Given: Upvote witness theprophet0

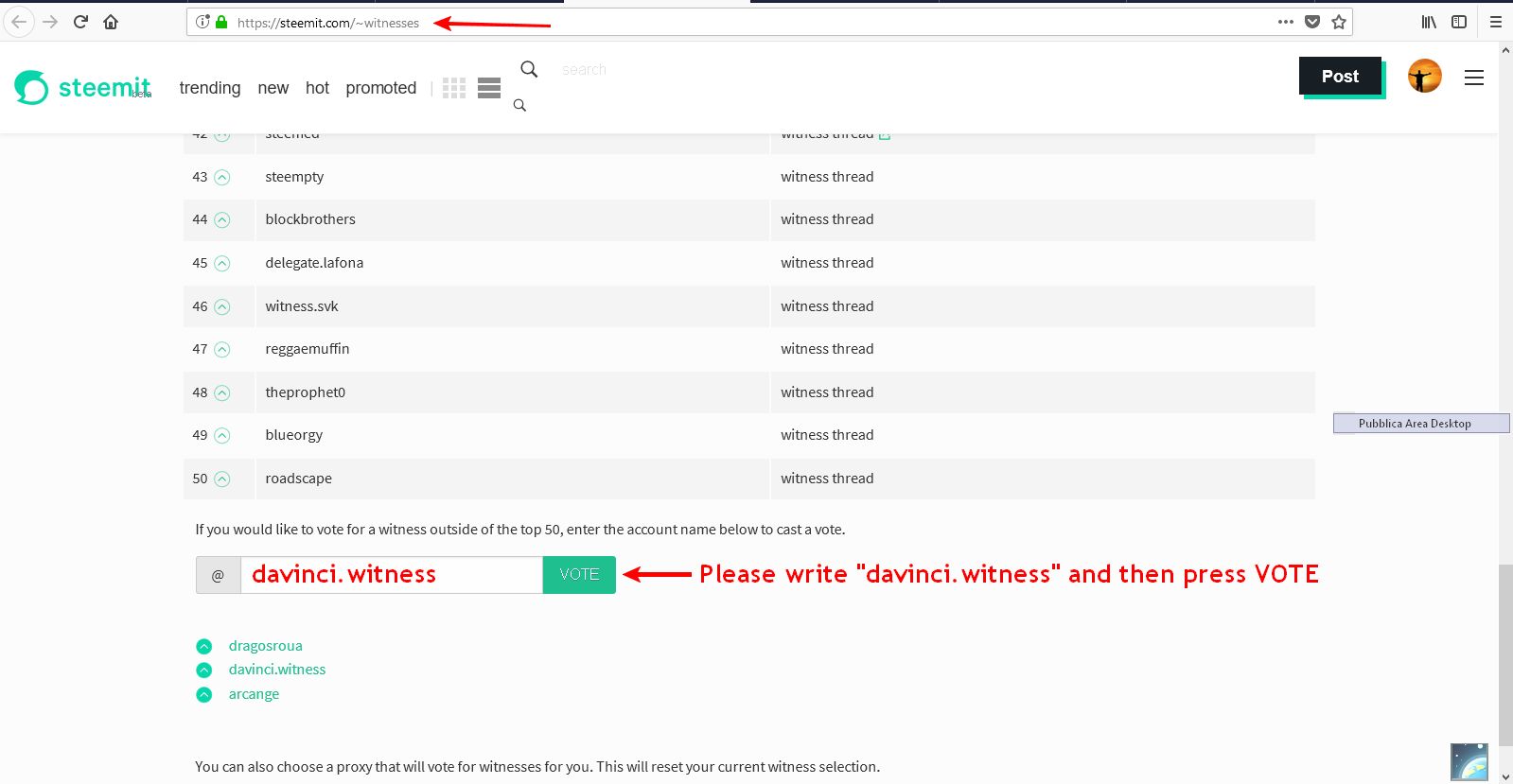Looking at the screenshot, I should [222, 393].
